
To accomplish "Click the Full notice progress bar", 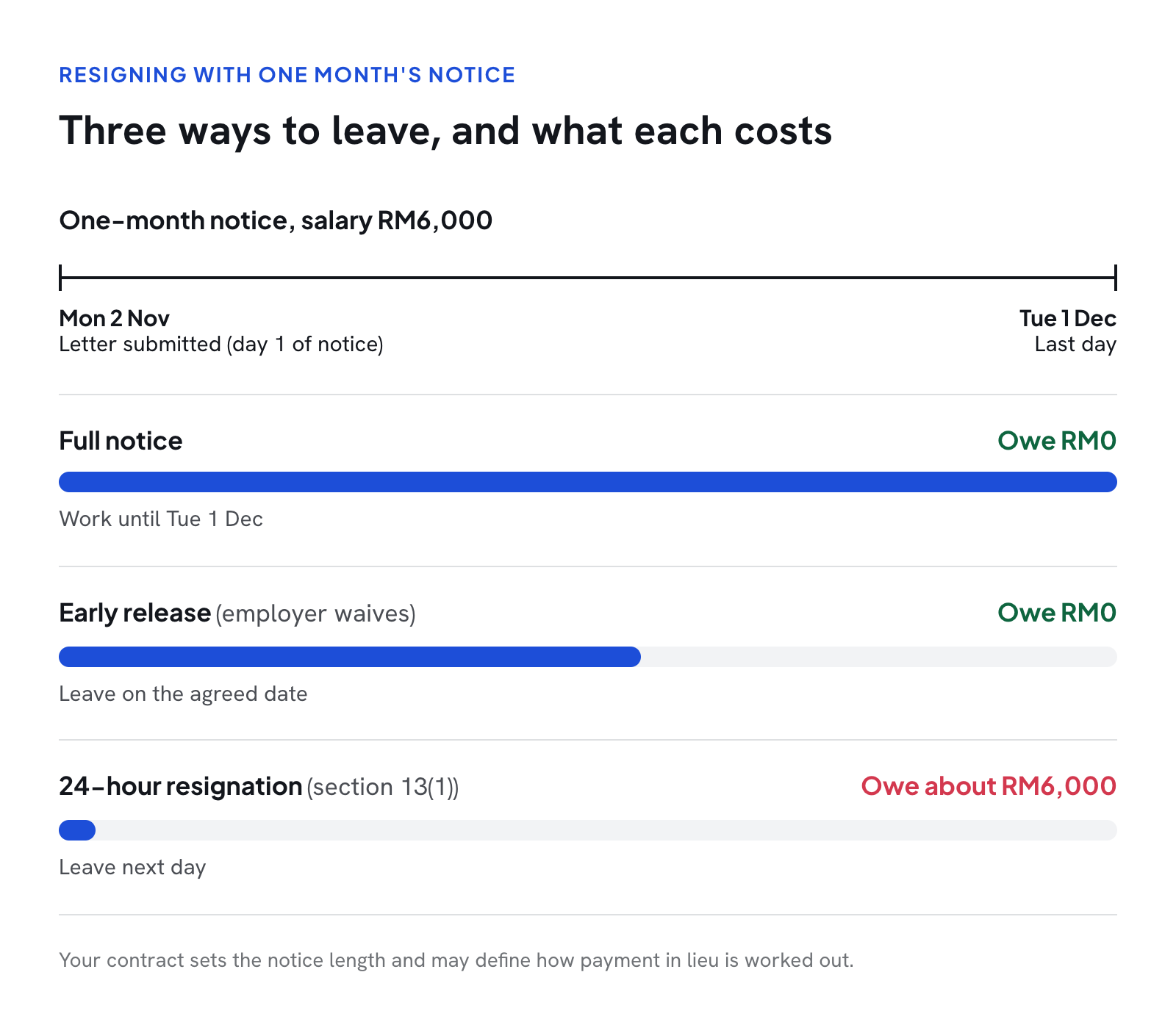I will click(588, 482).
